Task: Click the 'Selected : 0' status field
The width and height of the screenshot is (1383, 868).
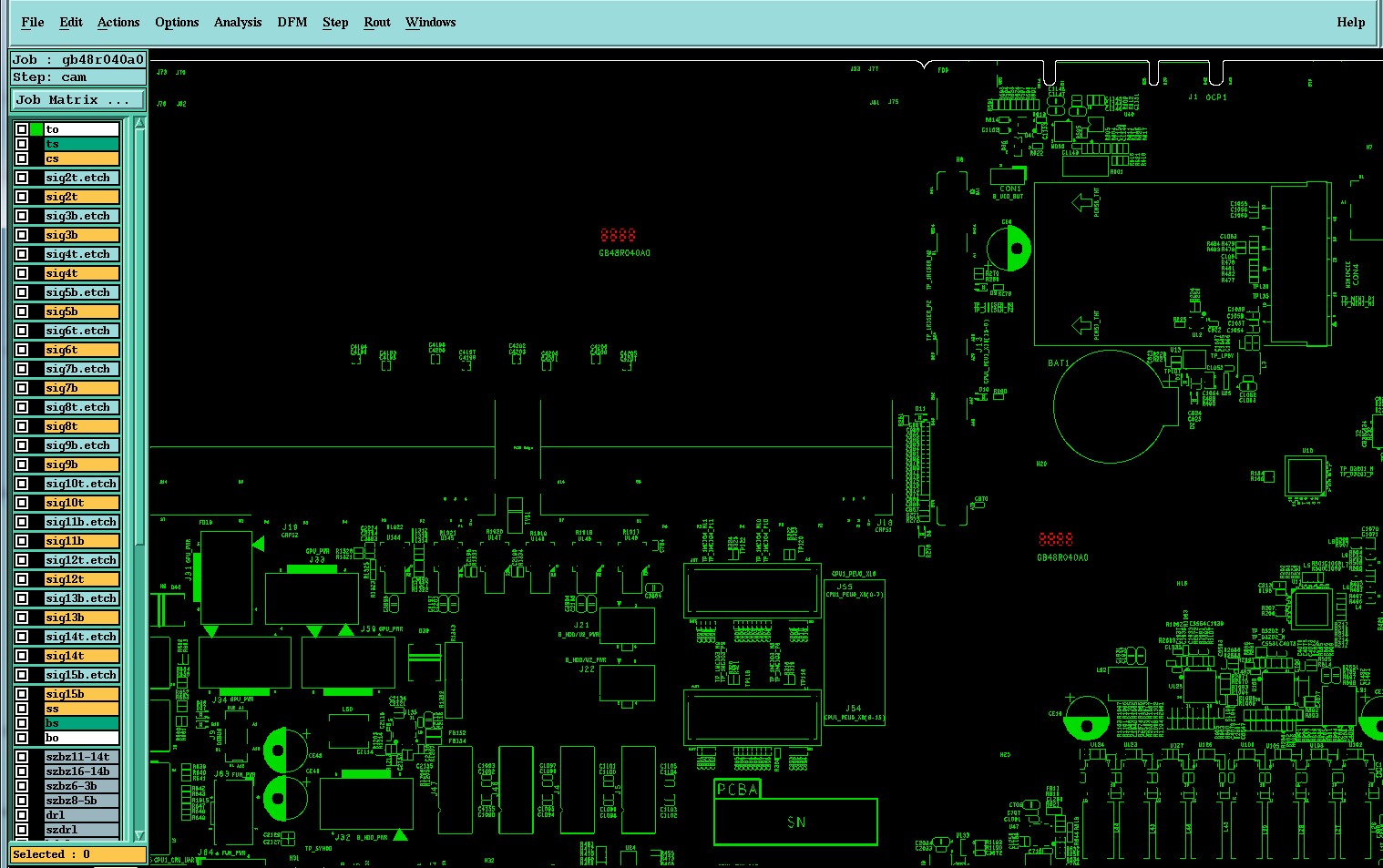Action: point(78,854)
